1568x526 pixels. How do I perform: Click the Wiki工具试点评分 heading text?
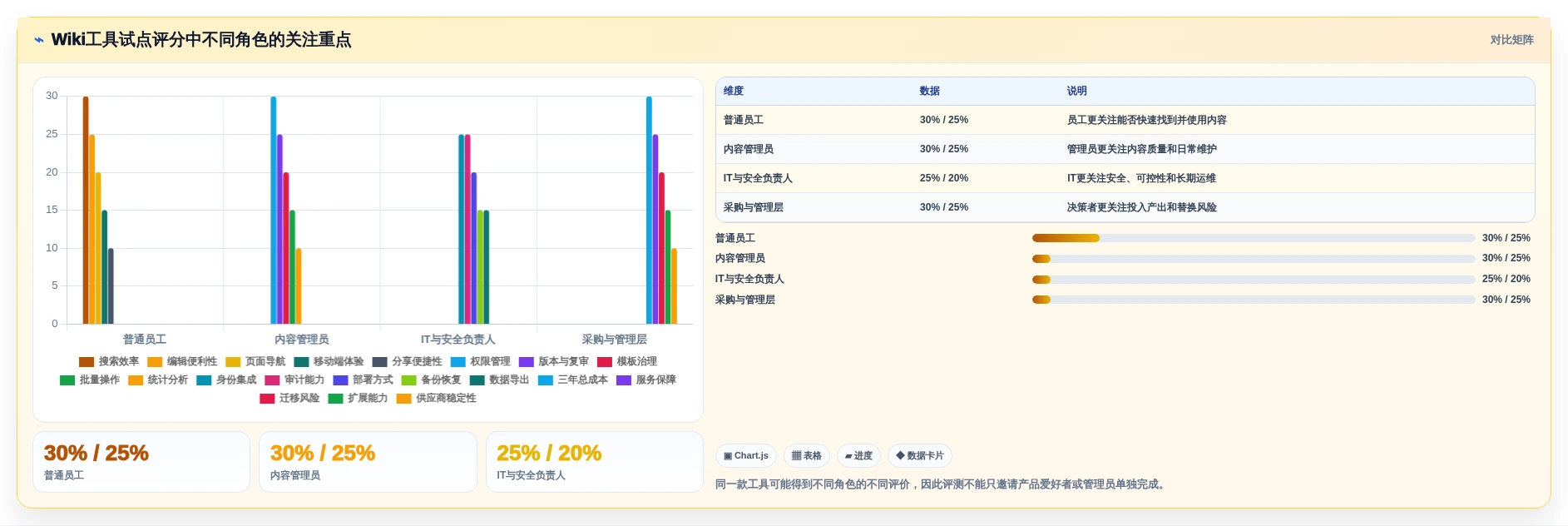[201, 40]
